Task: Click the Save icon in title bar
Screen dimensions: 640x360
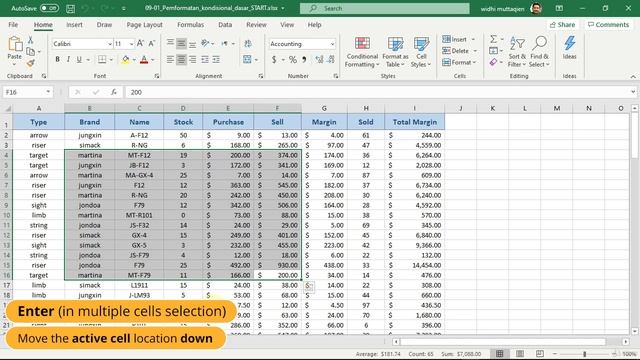Action: [70, 8]
